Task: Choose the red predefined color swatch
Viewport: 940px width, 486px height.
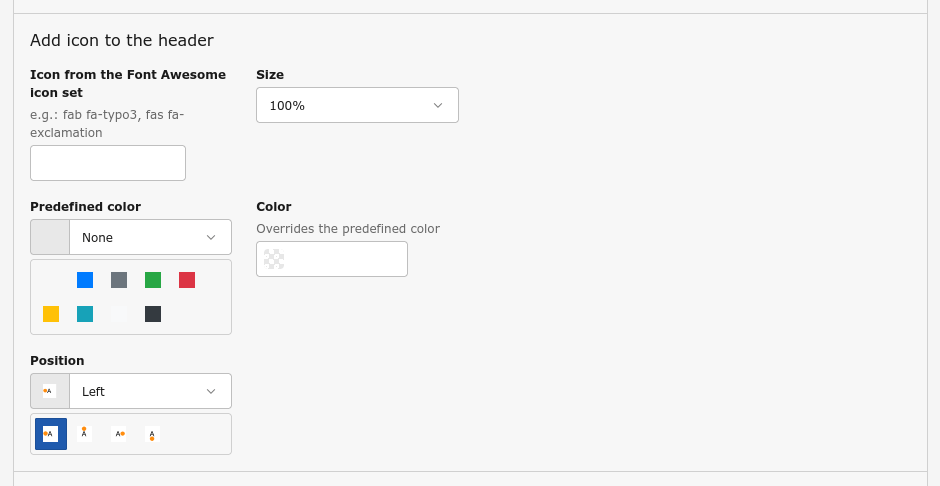Action: (187, 280)
